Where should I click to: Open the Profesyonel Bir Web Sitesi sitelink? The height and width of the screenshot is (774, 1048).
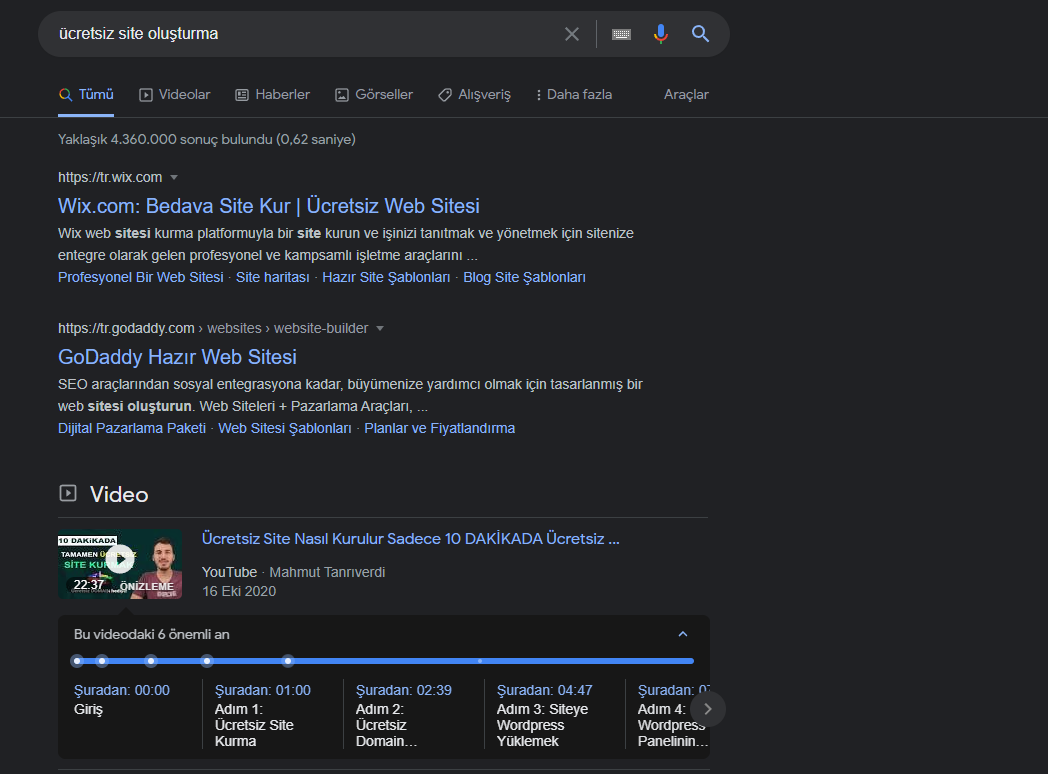tap(140, 277)
